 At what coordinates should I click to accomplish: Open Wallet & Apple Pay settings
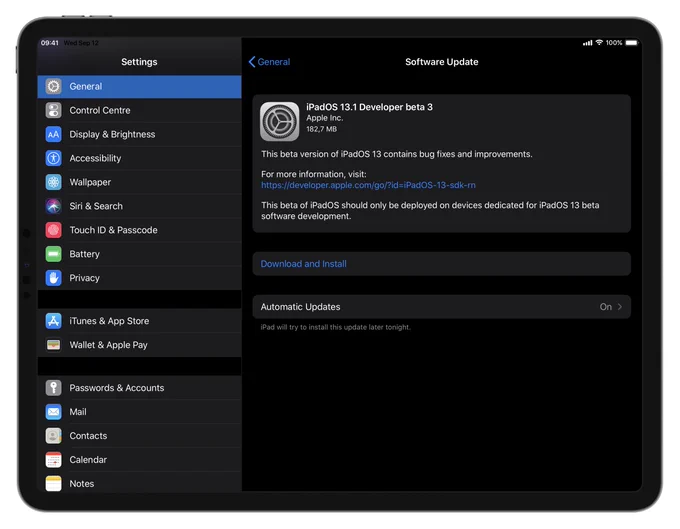click(x=140, y=345)
